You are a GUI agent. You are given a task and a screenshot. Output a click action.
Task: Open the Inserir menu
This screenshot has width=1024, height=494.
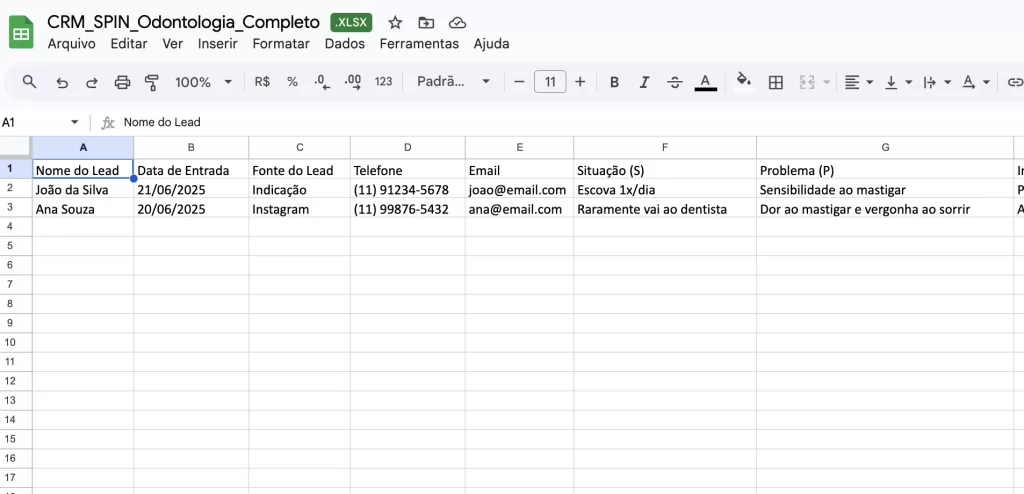[217, 43]
